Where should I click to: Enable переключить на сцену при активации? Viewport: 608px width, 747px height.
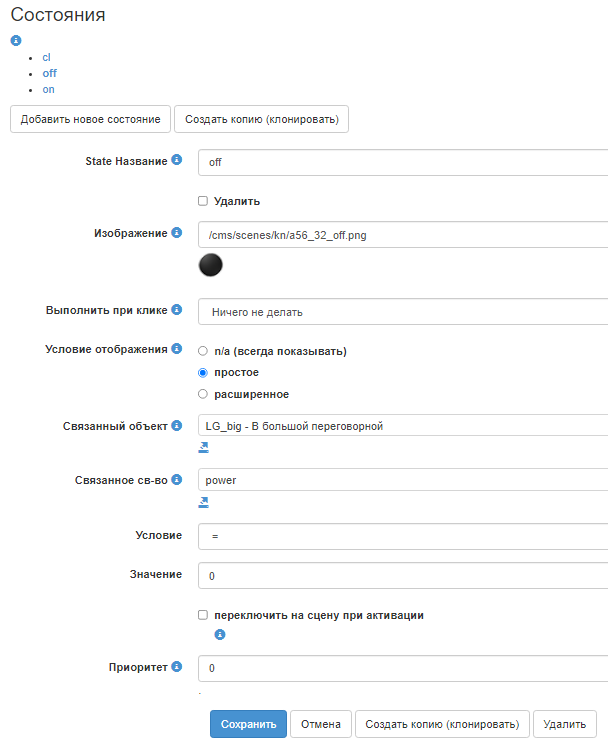point(203,615)
